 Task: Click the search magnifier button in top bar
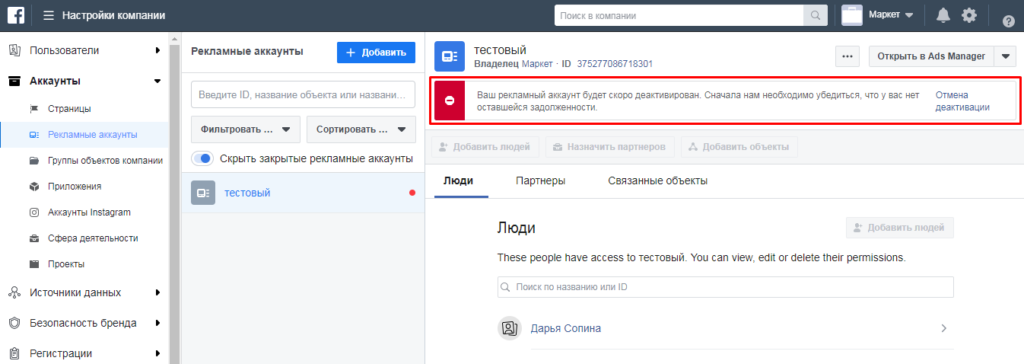(816, 15)
